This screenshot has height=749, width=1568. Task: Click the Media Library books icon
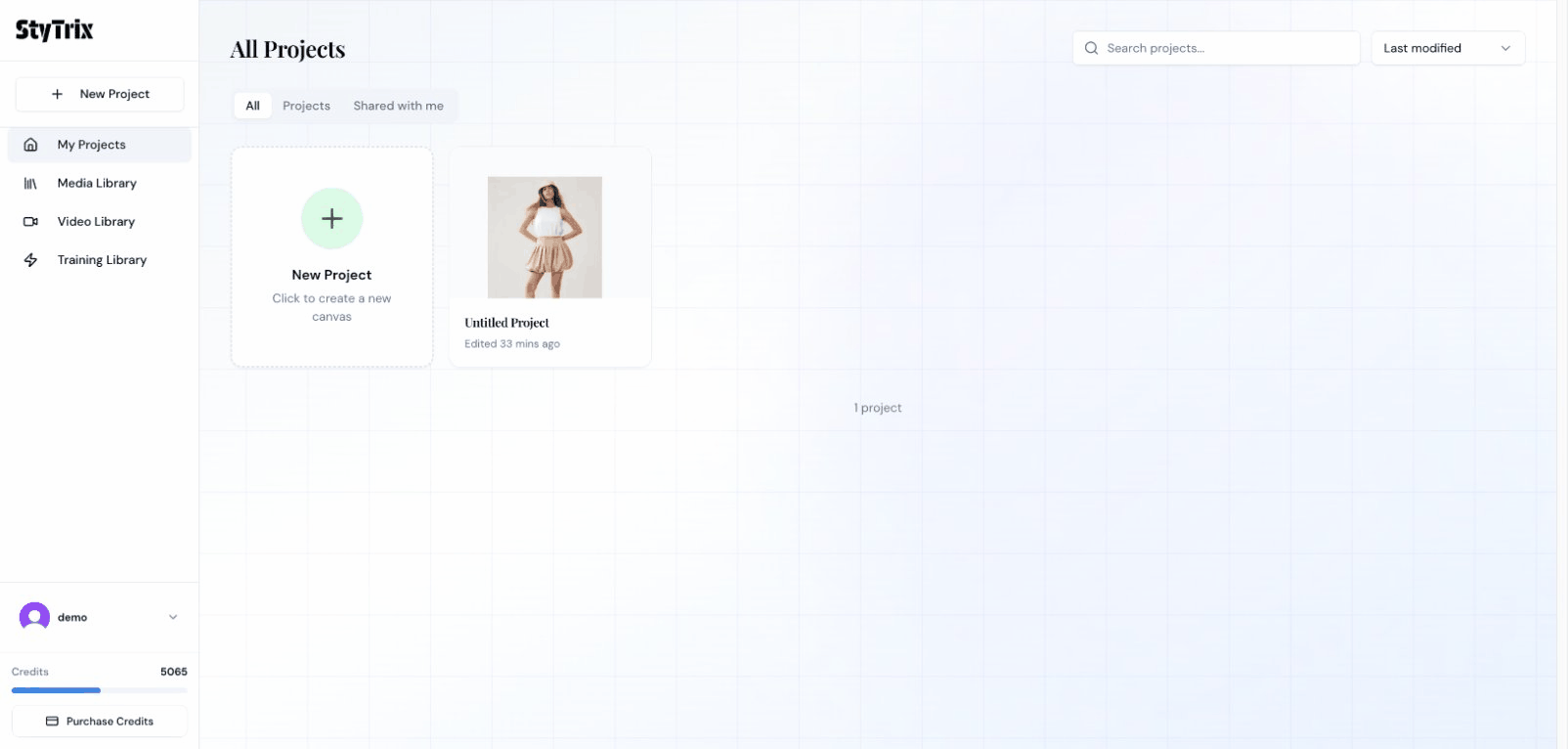(x=30, y=184)
